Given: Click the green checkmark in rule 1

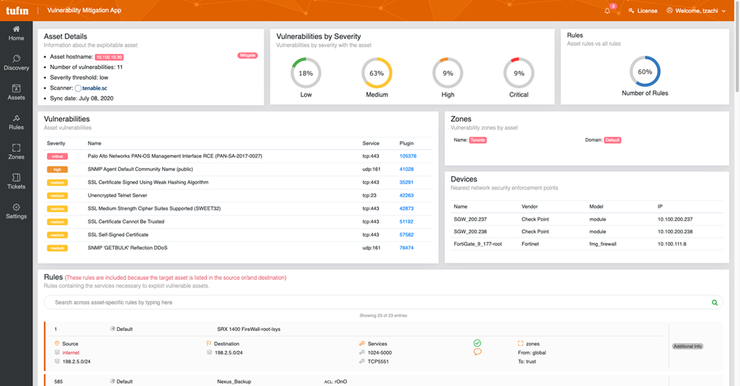Looking at the screenshot, I should click(x=477, y=343).
